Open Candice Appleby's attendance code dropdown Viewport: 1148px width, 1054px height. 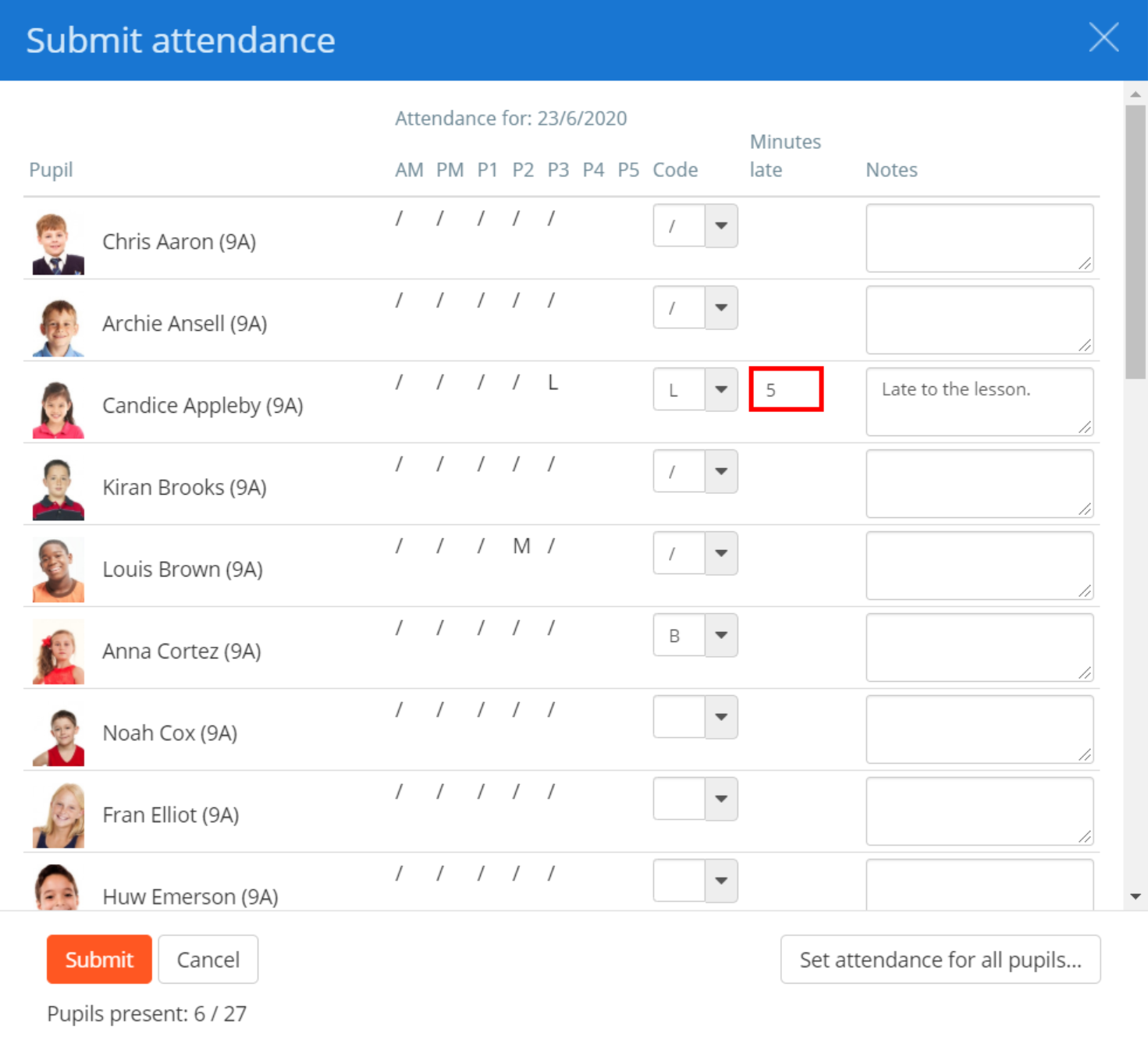tap(720, 389)
